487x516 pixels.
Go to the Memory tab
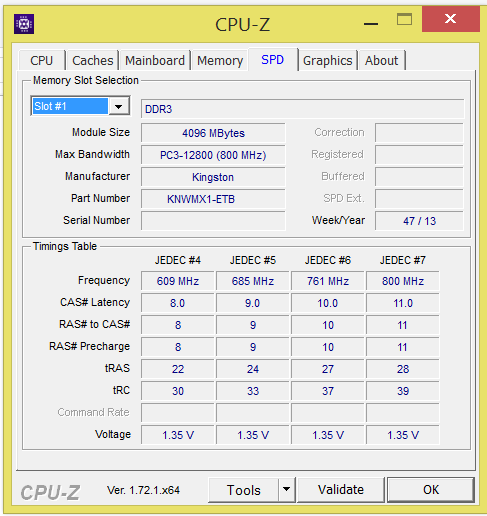pos(220,61)
